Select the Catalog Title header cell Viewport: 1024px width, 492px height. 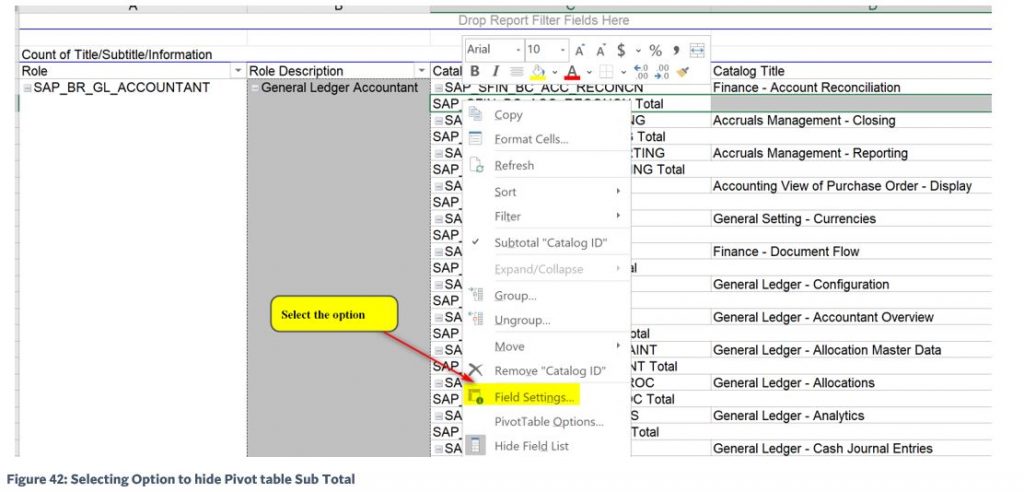[x=851, y=71]
